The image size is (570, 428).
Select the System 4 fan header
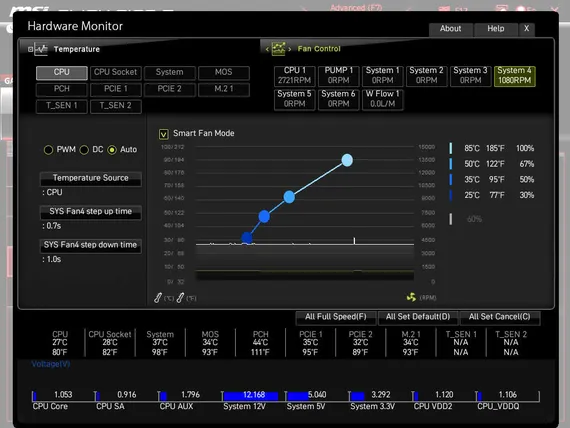tap(514, 76)
